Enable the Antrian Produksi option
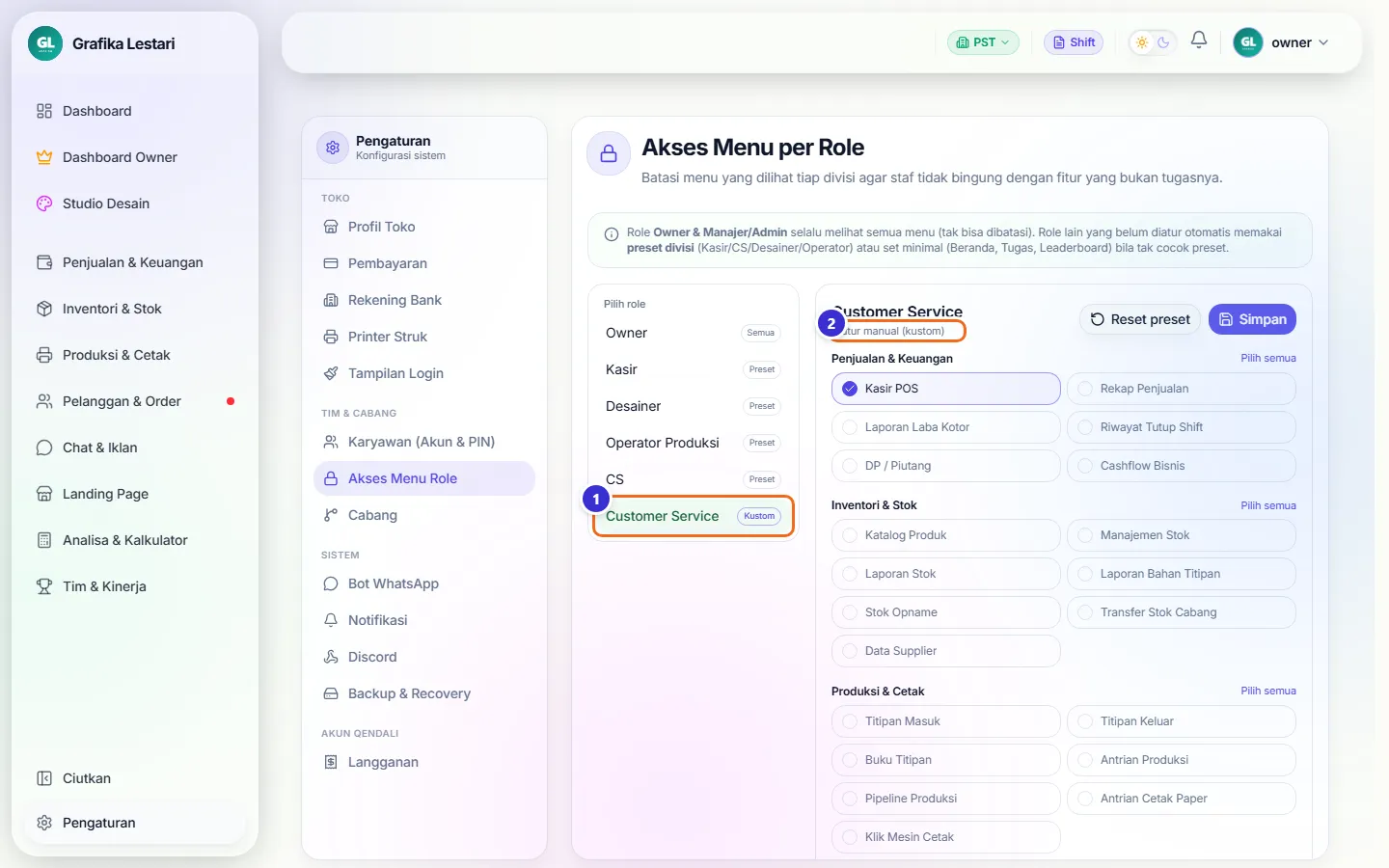1389x868 pixels. click(1181, 760)
